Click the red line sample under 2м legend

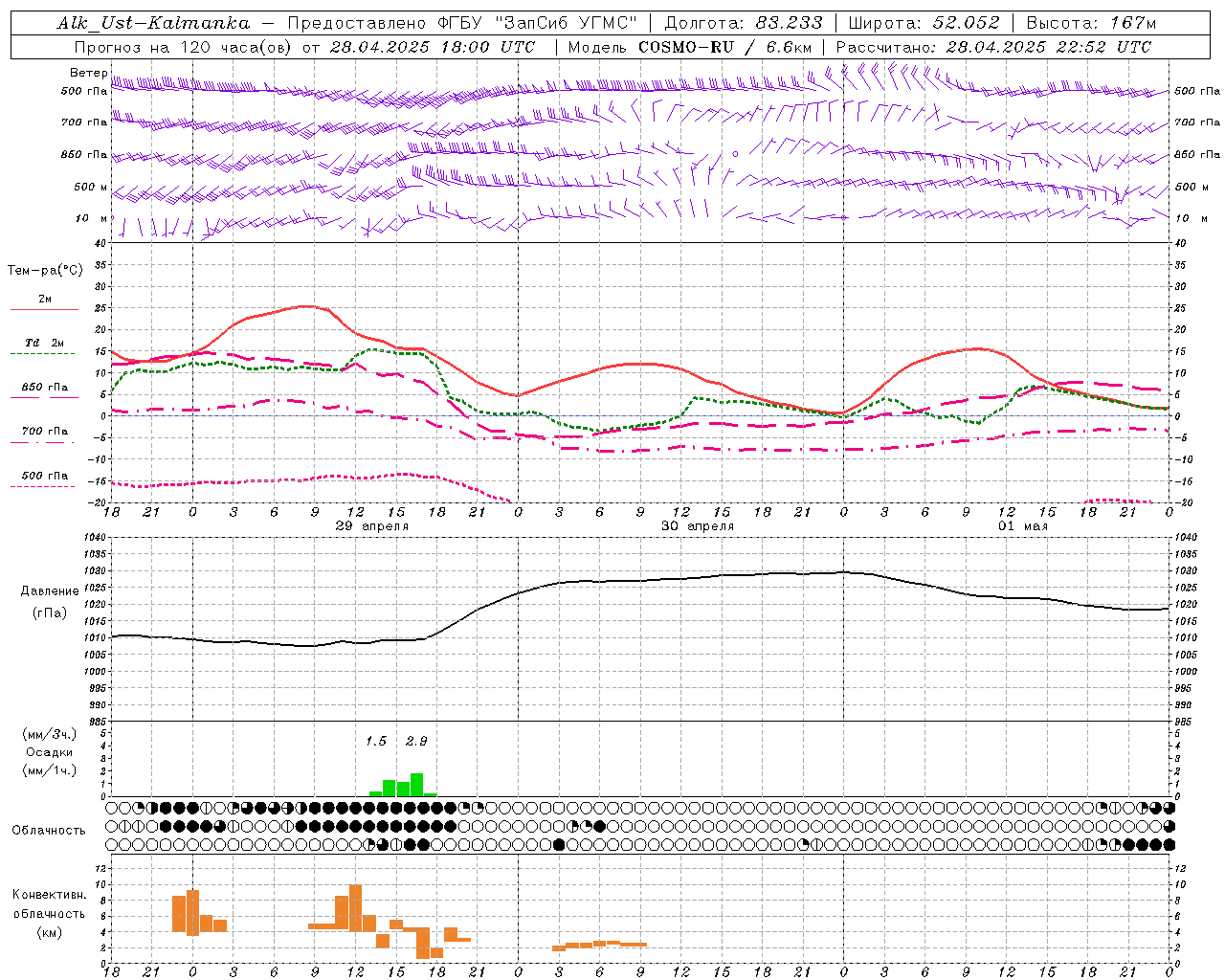point(44,310)
